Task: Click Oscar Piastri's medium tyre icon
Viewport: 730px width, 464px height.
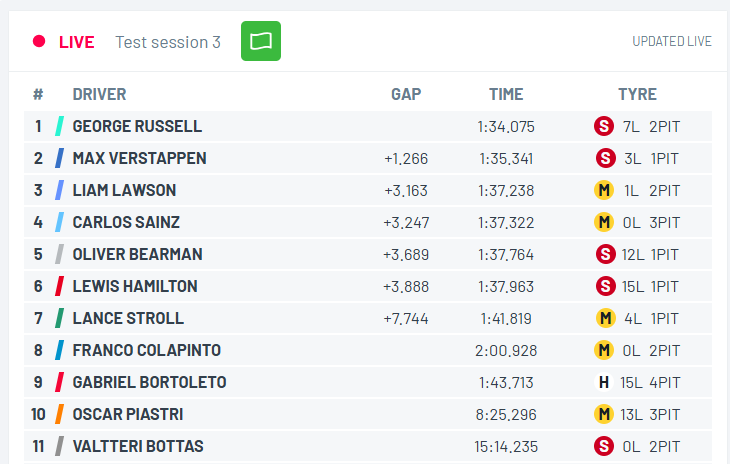Action: click(603, 414)
